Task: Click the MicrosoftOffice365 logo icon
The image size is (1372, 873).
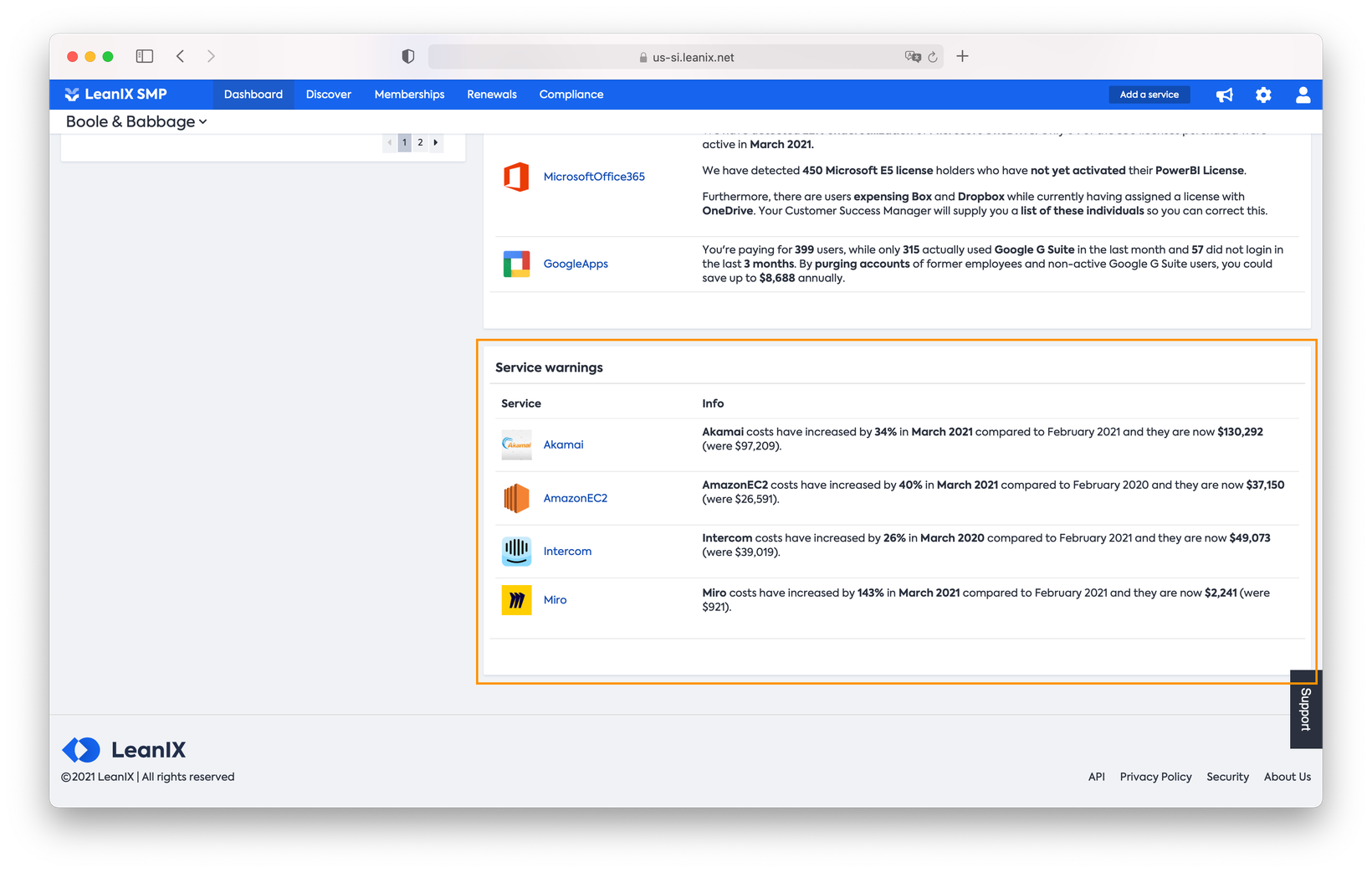Action: (516, 177)
